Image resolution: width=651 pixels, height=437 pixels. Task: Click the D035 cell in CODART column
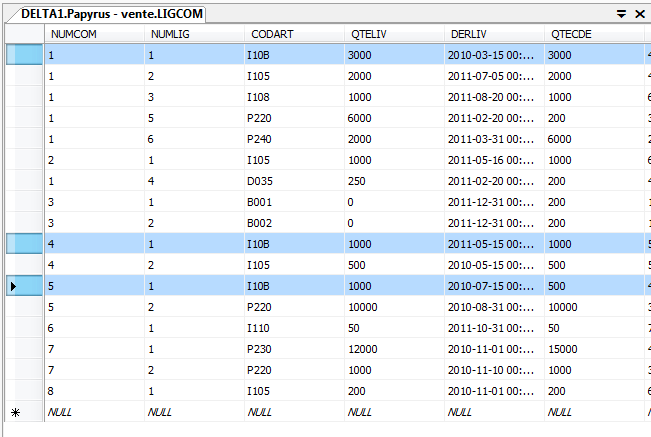tap(294, 179)
